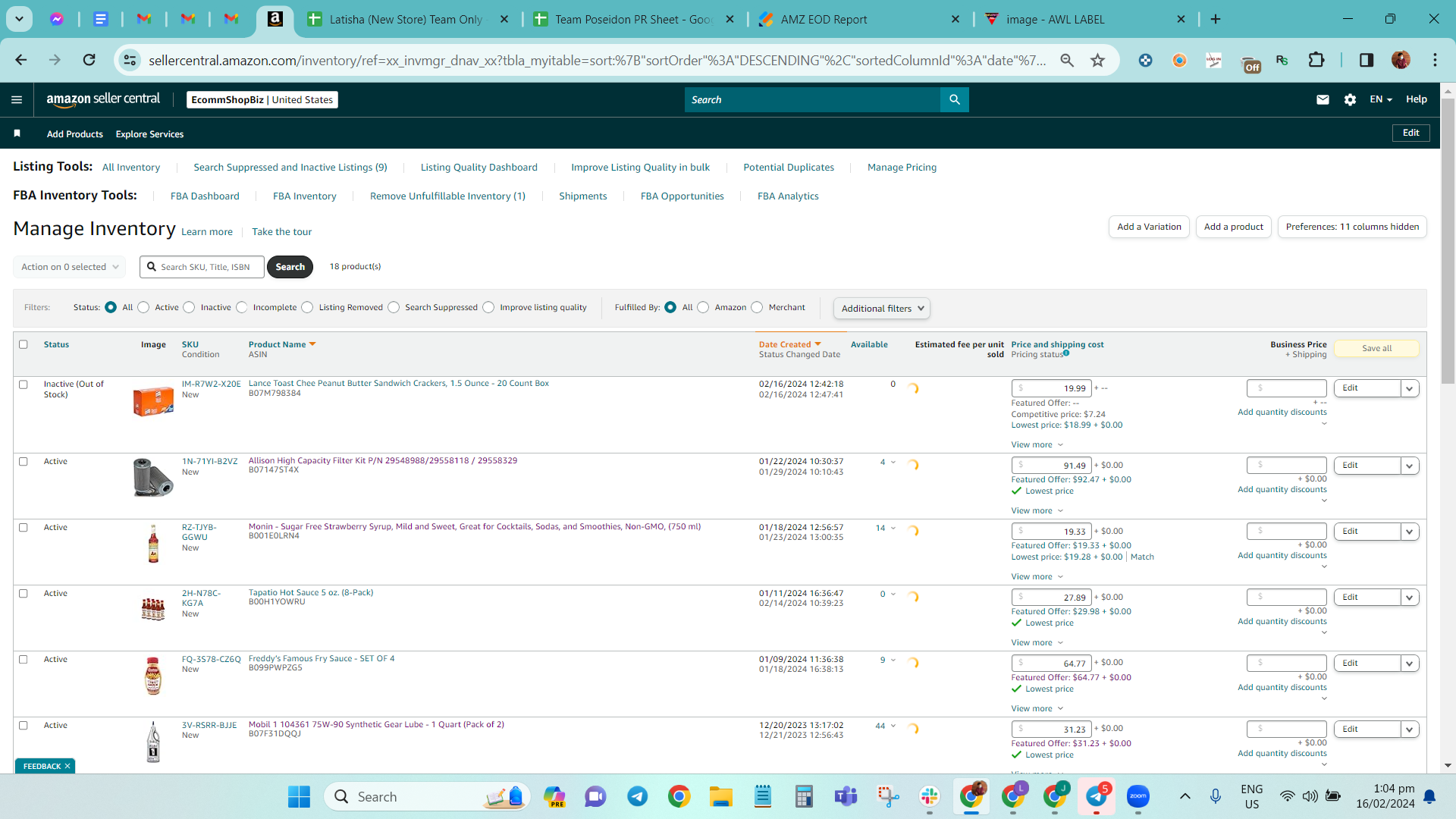Open Edit dropdown arrow for Lance crackers row

click(1409, 388)
